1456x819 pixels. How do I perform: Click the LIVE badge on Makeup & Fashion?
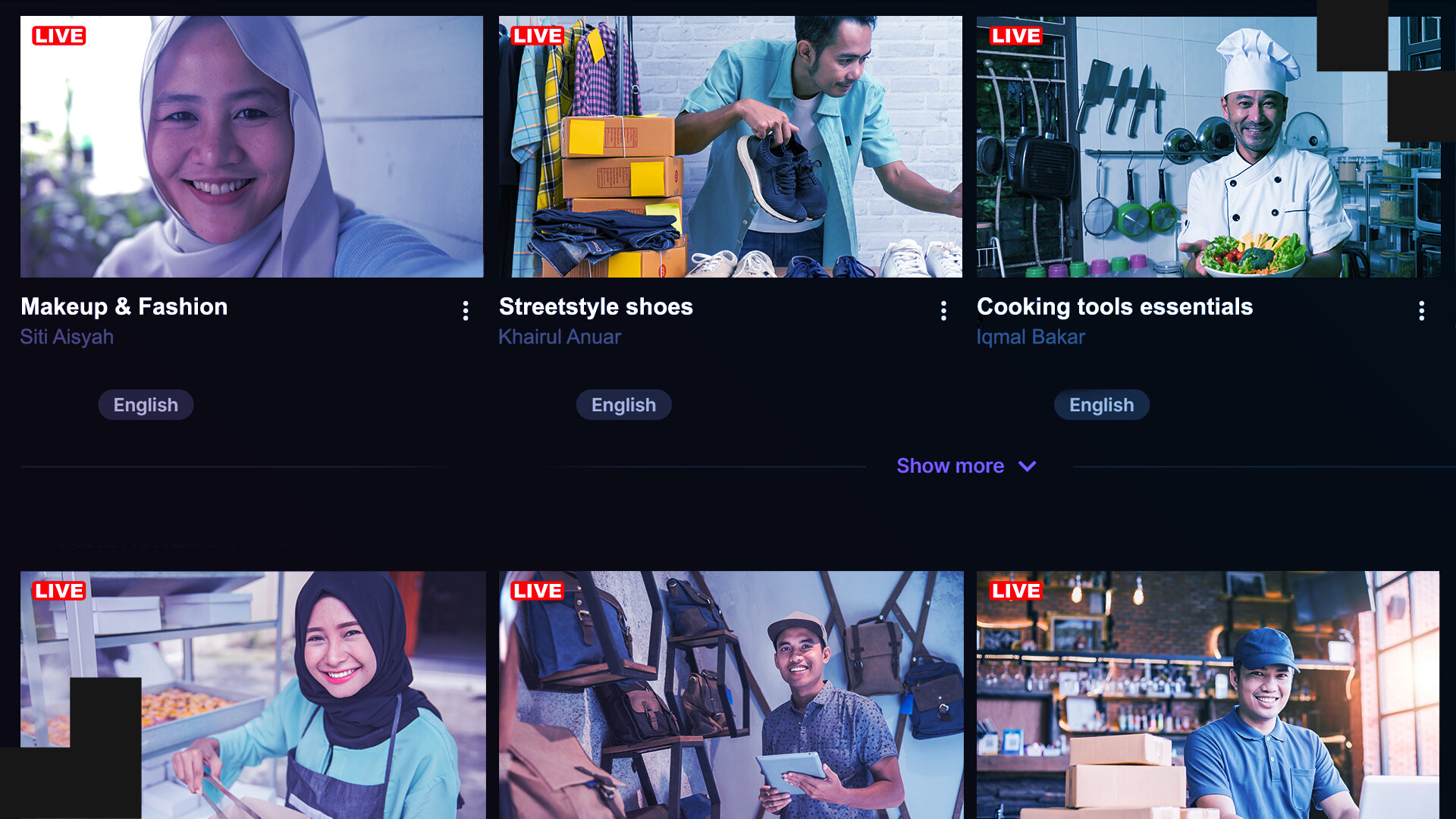tap(61, 36)
